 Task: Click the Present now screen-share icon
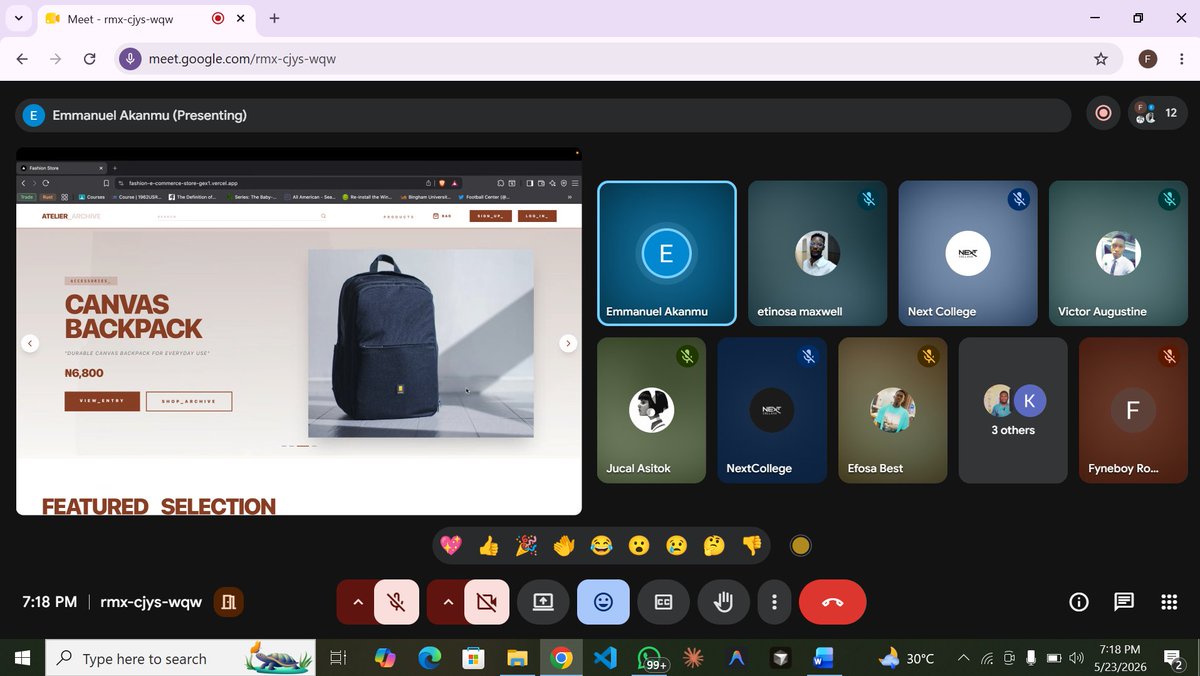(x=543, y=602)
